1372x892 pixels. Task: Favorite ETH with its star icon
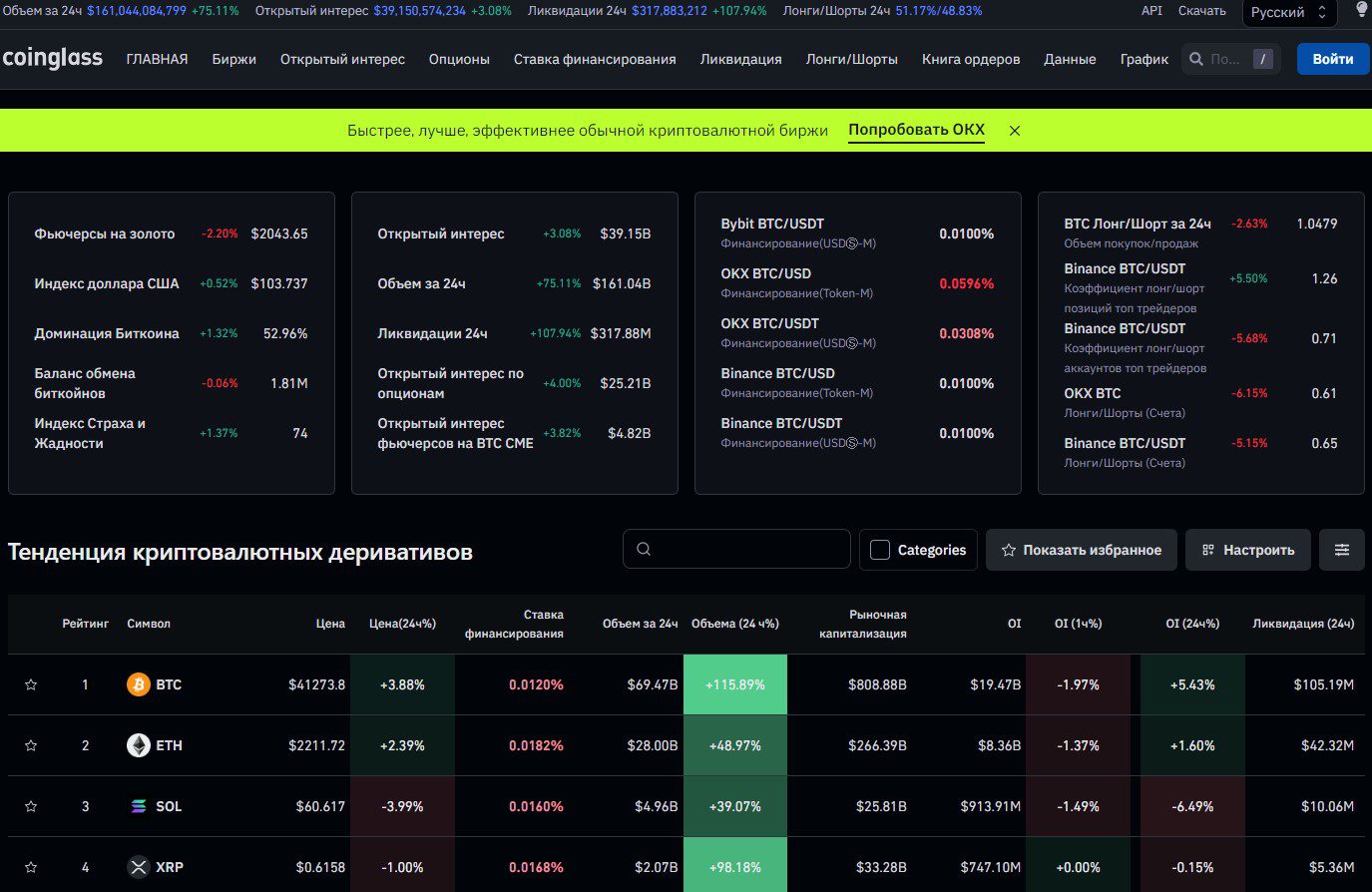(x=31, y=745)
